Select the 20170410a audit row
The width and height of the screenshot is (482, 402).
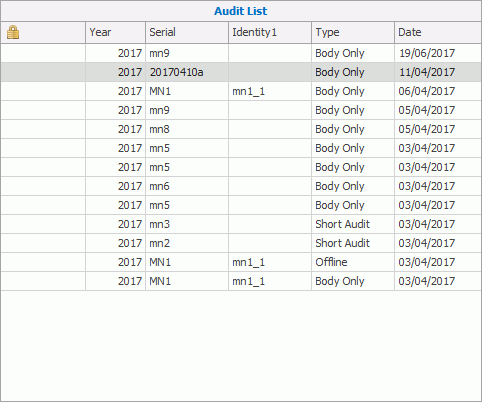click(241, 72)
